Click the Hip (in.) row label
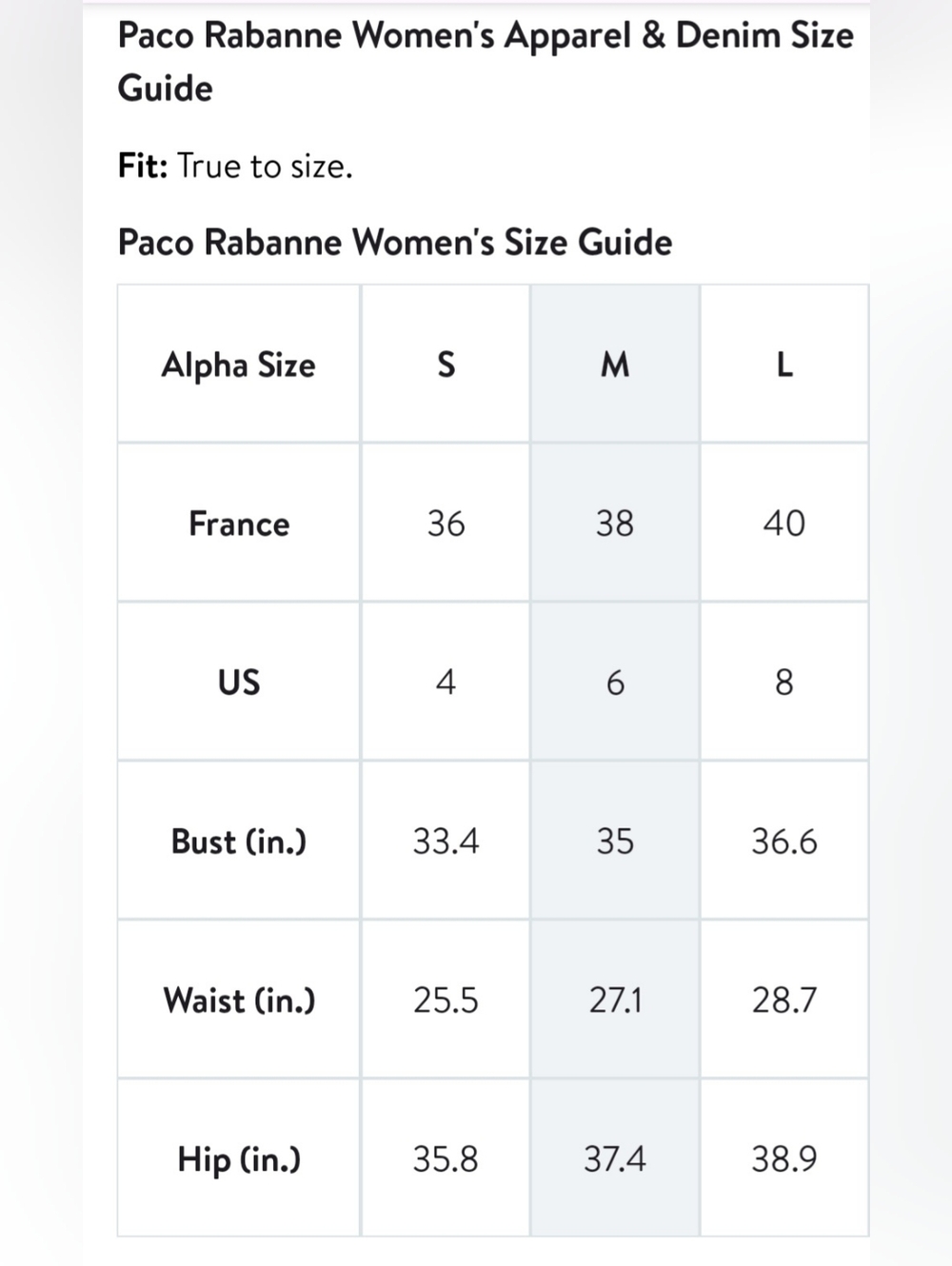952x1266 pixels. coord(239,1158)
